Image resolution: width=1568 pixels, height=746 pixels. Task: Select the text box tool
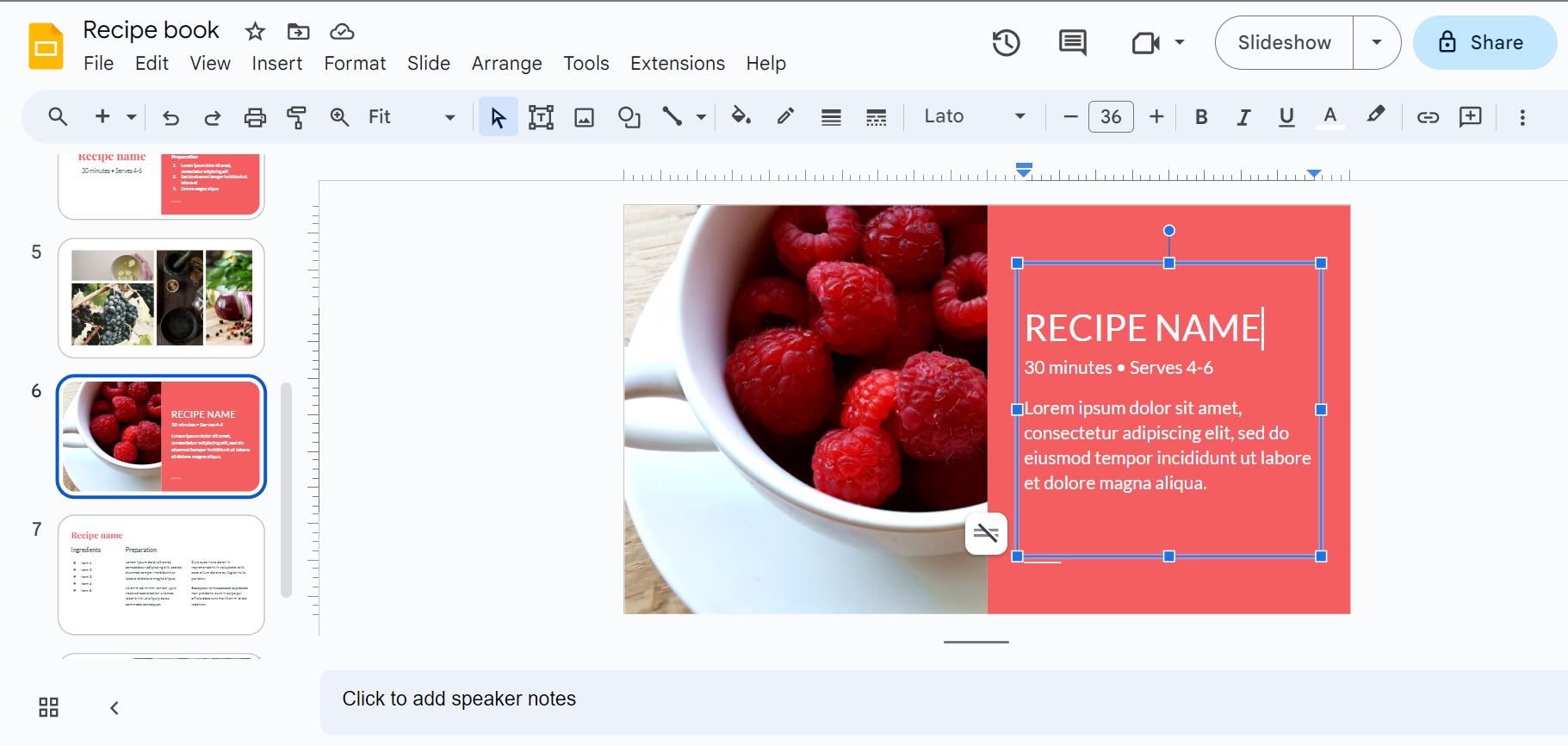(x=541, y=117)
